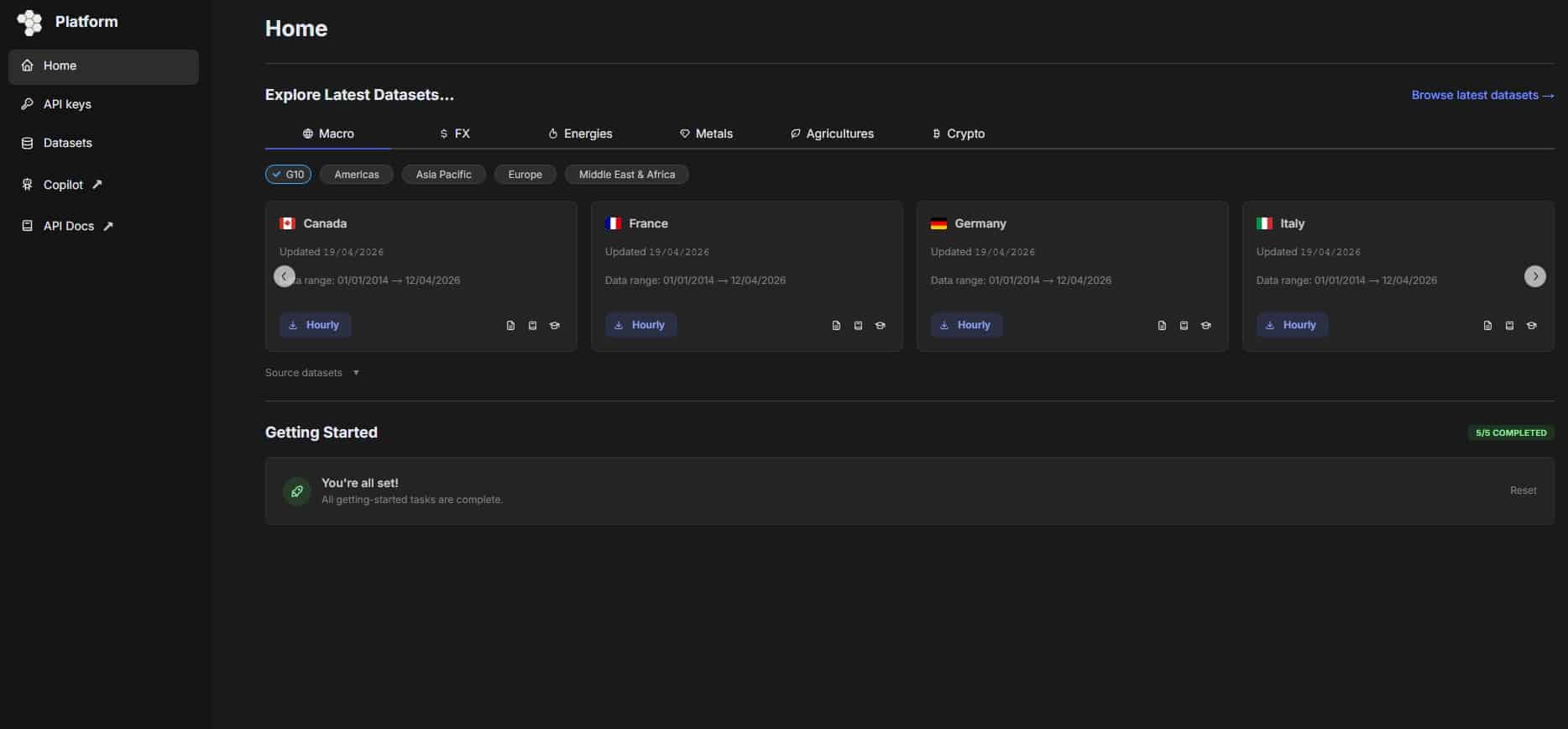This screenshot has height=729, width=1568.
Task: Click the document icon on Canada card
Action: tap(510, 326)
